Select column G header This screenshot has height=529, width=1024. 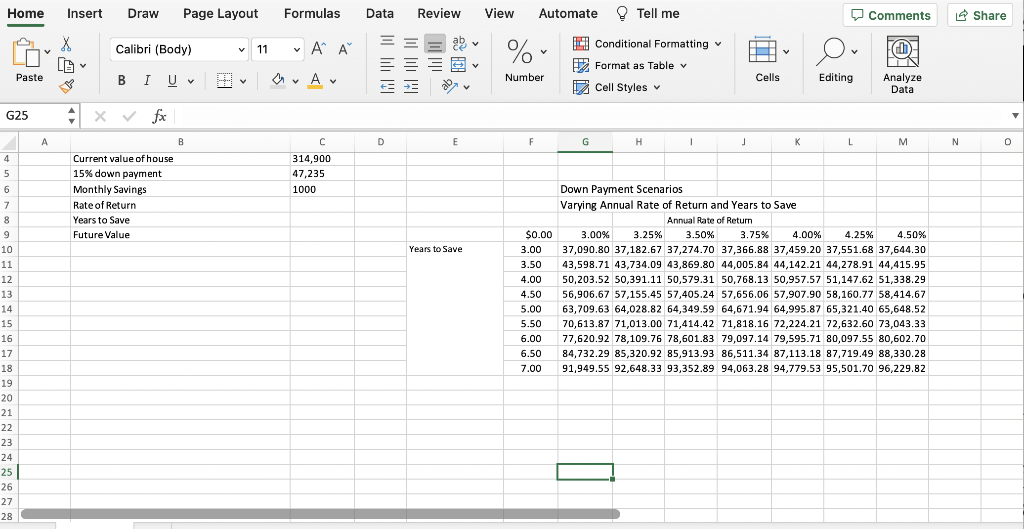[x=585, y=141]
